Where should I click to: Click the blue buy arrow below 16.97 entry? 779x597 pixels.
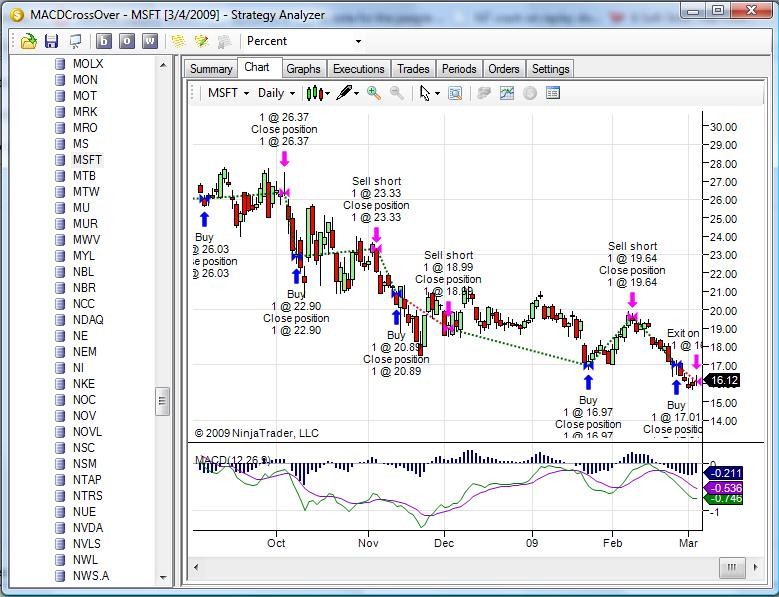tap(588, 382)
